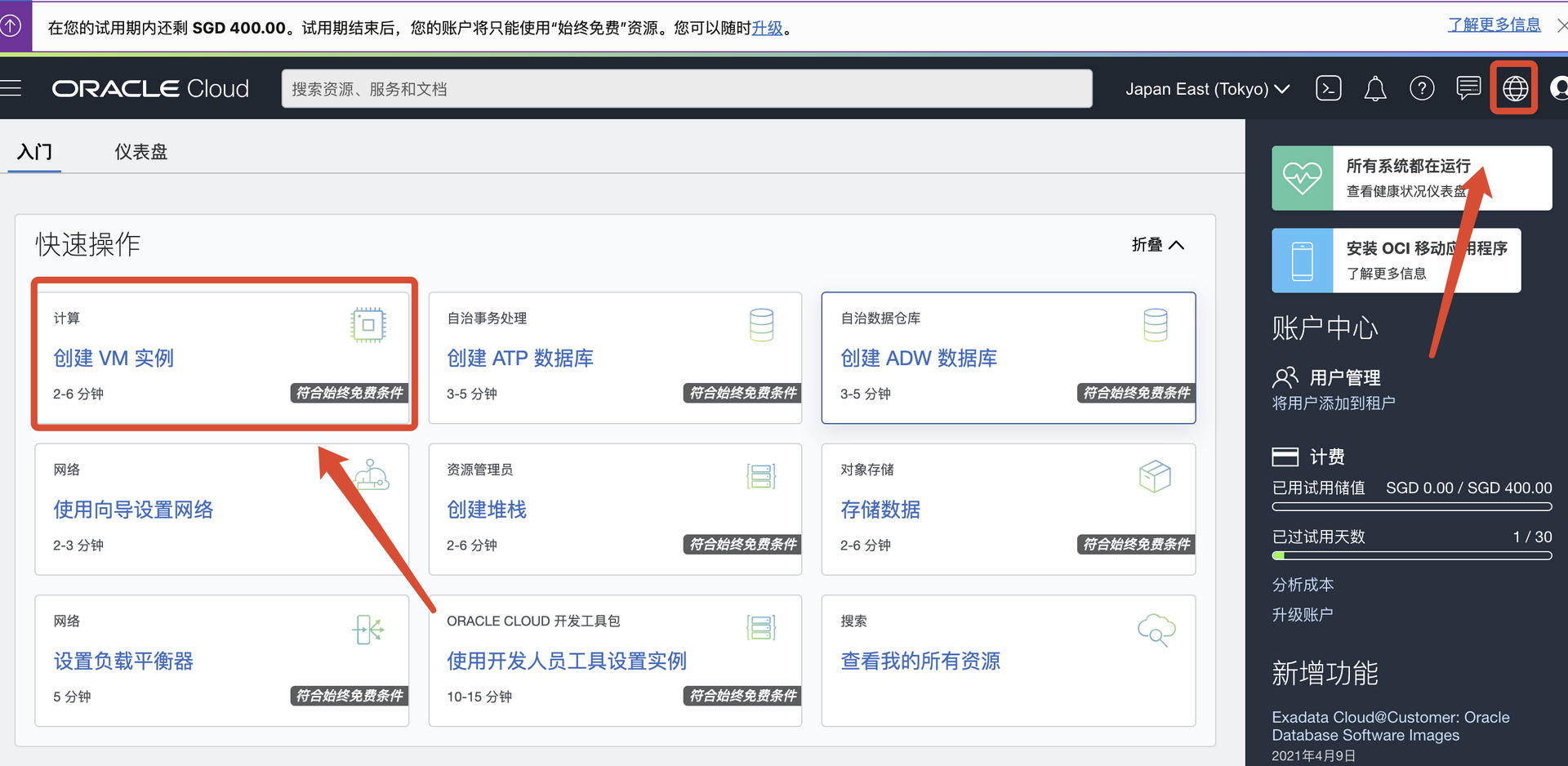Click the 将用户添加到租户 description

point(1334,403)
